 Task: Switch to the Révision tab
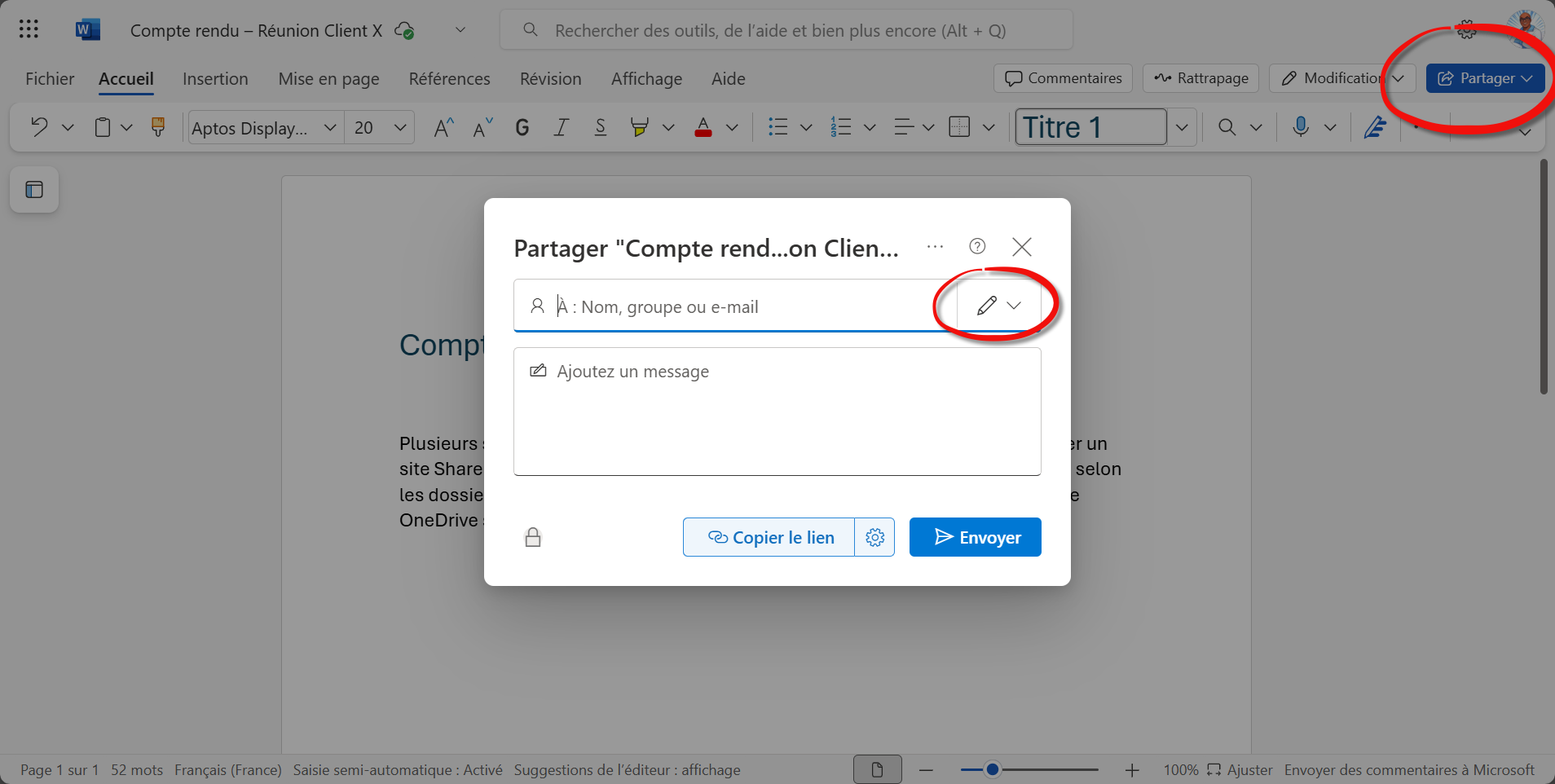coord(550,79)
